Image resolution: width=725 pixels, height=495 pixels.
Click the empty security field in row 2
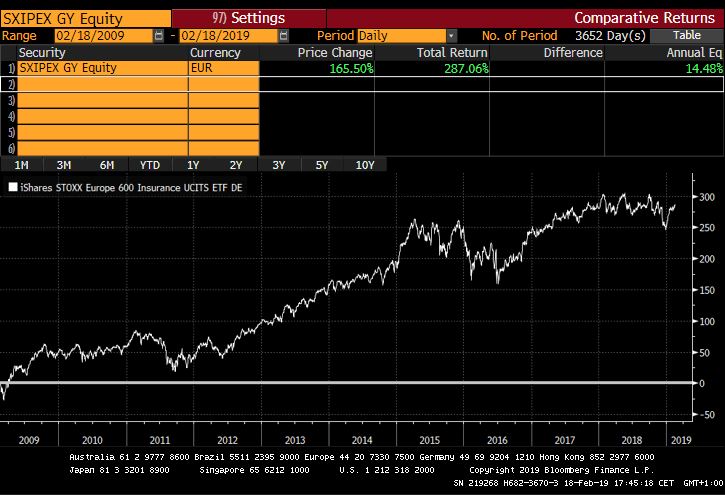coord(103,84)
